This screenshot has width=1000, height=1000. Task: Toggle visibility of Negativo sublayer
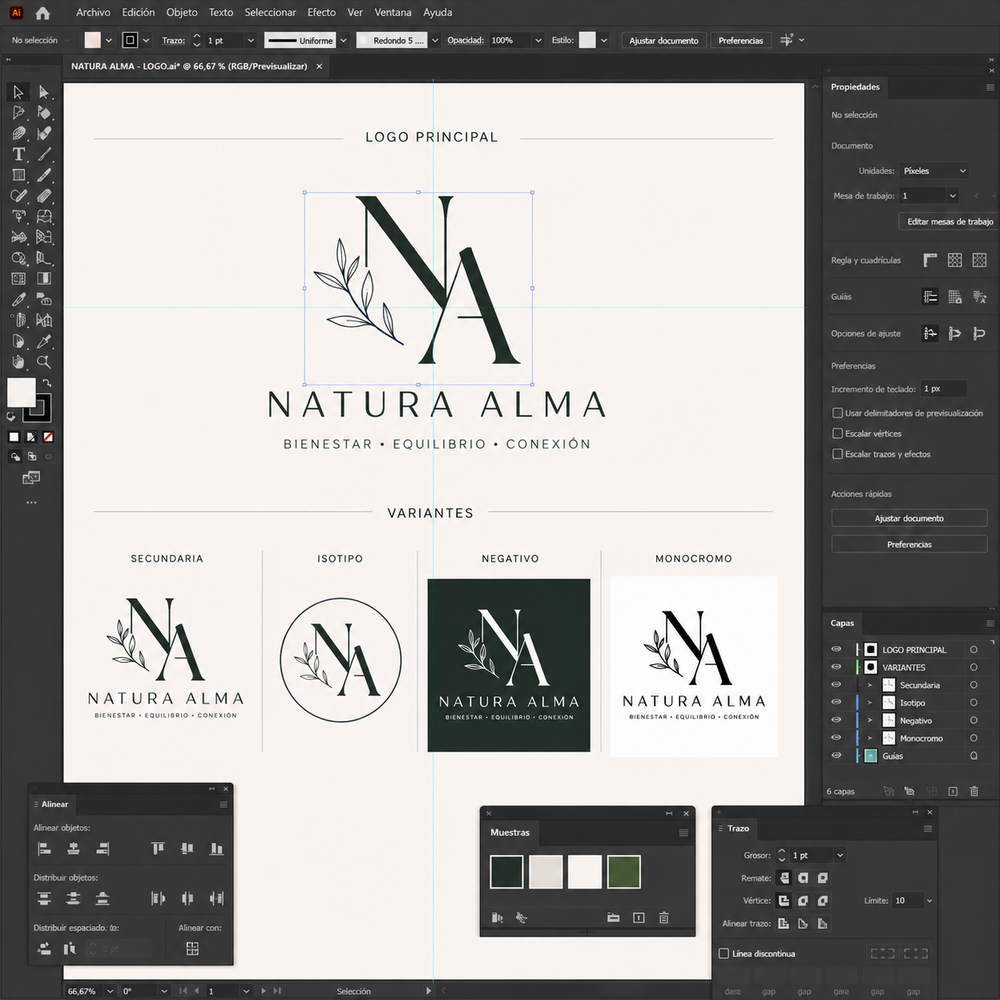click(836, 720)
